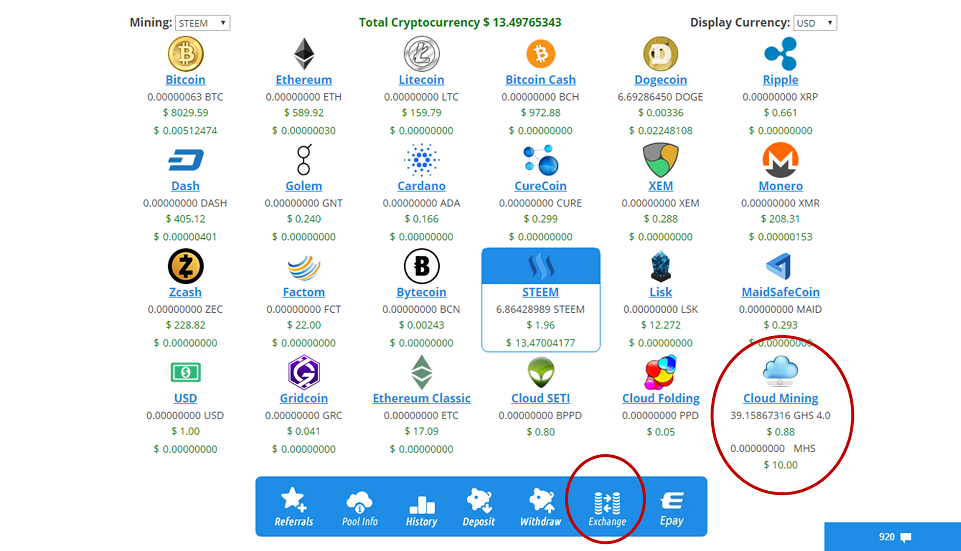Follow the Cloud SETI link
This screenshot has height=551, width=961.
(541, 398)
